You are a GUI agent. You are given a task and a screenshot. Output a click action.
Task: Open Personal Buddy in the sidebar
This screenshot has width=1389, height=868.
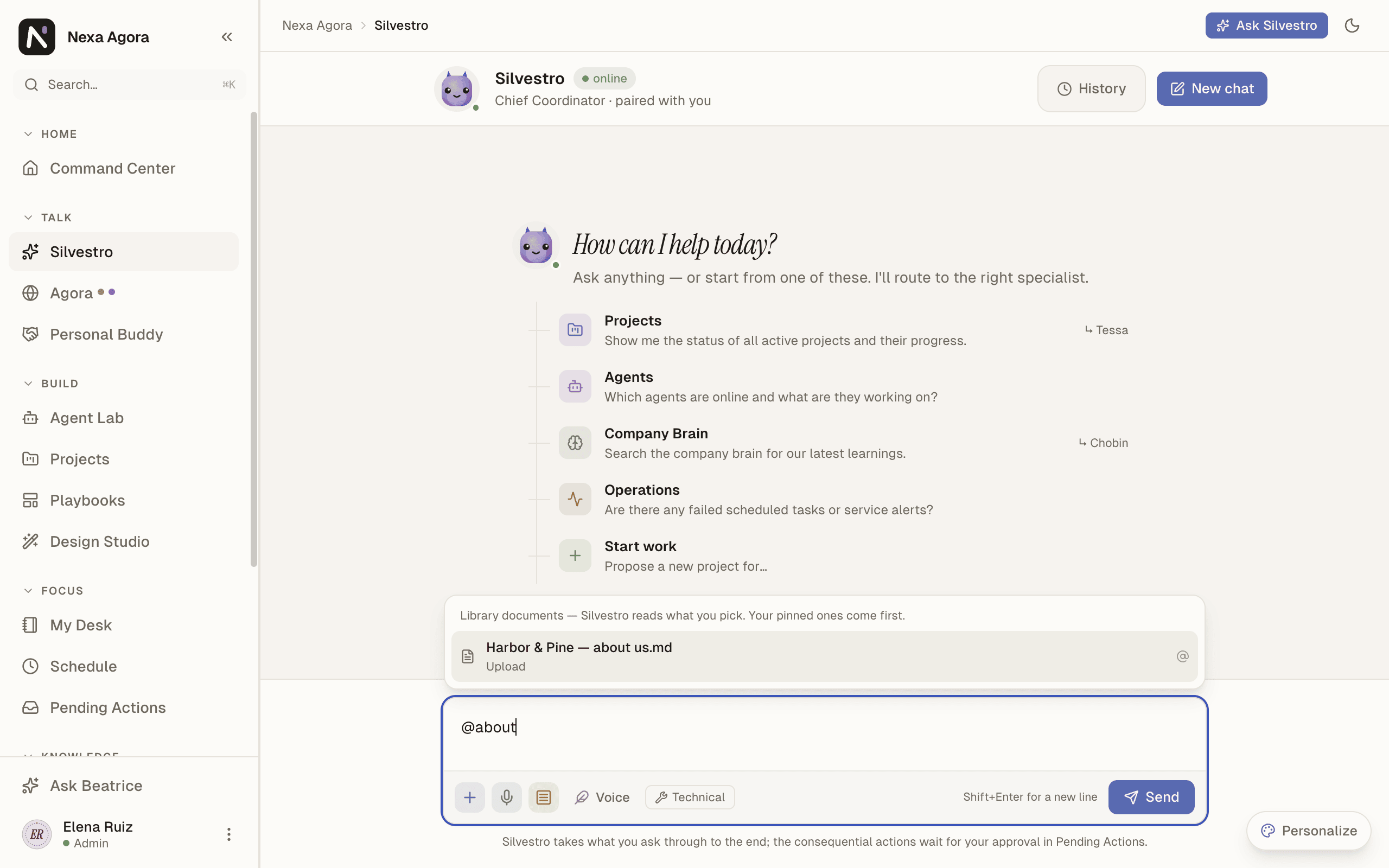point(123,334)
